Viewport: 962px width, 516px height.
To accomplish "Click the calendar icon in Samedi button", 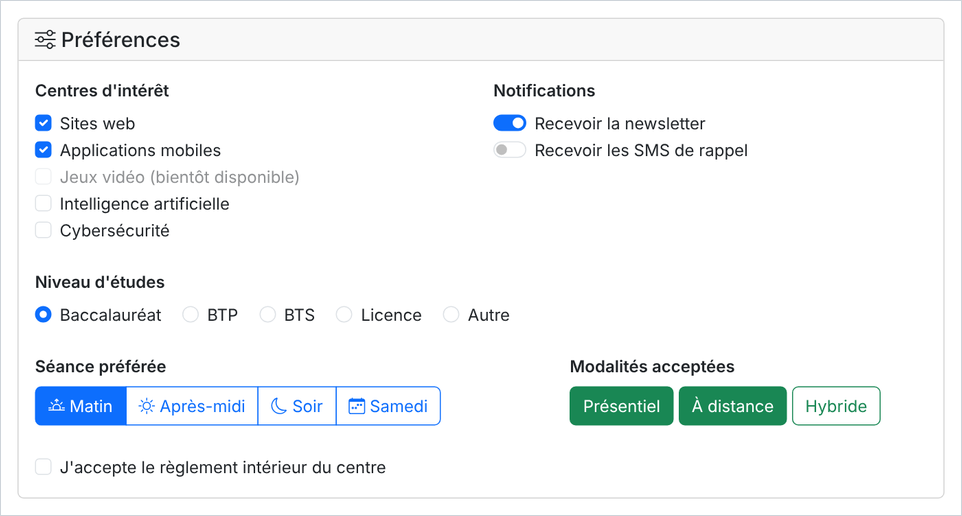I will coord(356,406).
